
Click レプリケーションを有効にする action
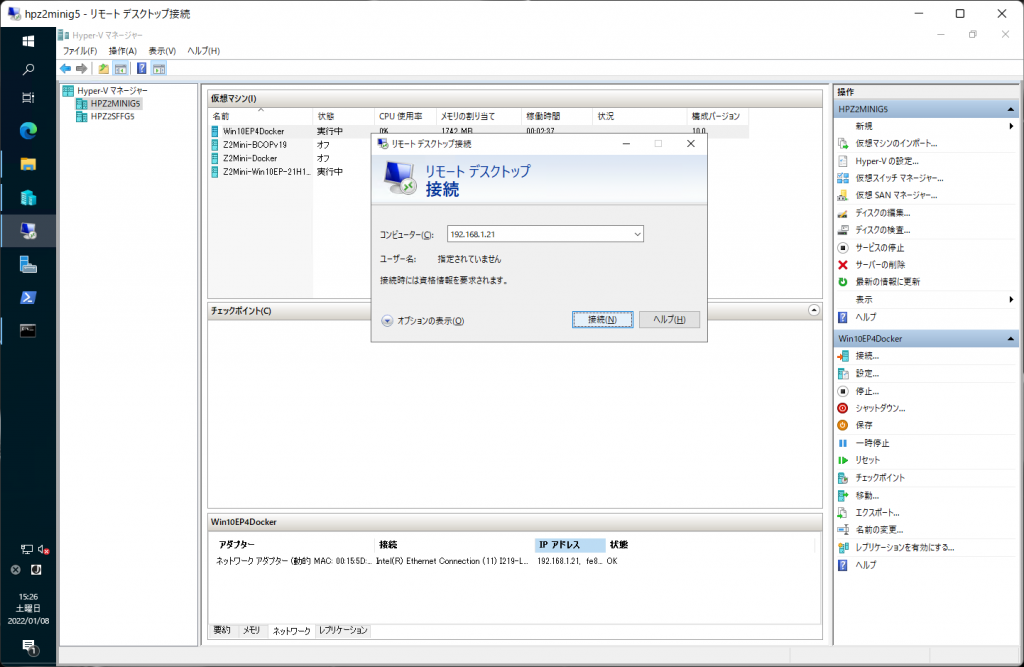tap(904, 547)
